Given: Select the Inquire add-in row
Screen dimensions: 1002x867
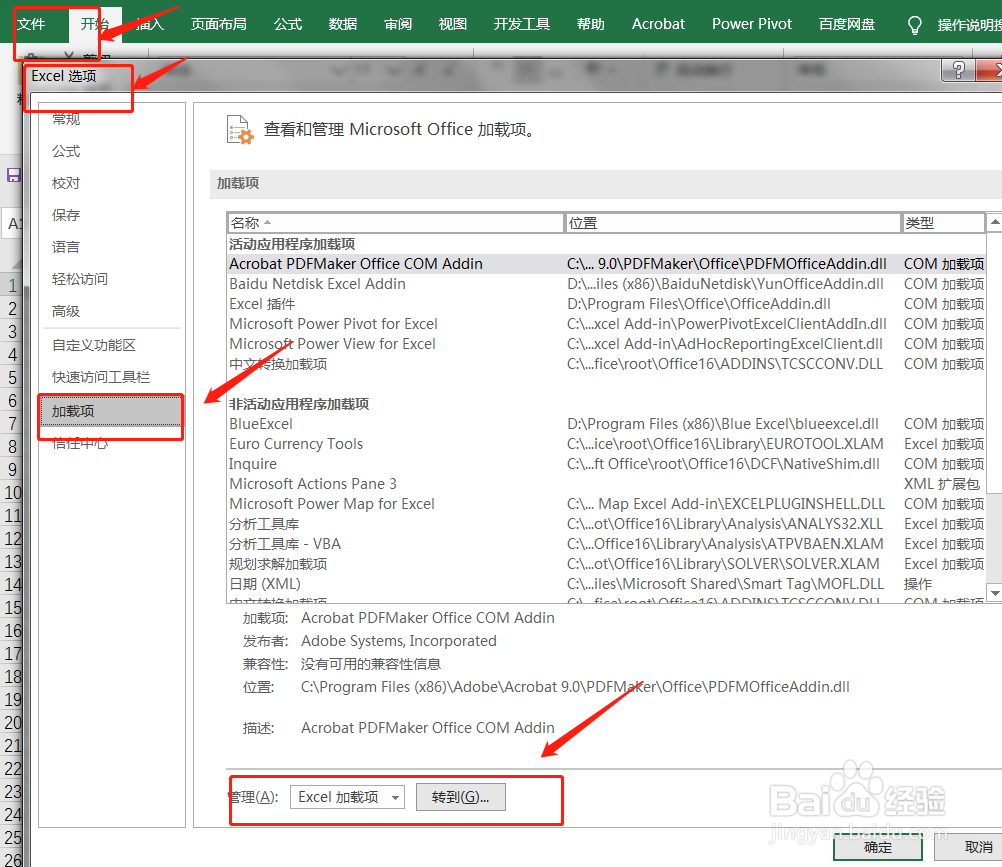Looking at the screenshot, I should 606,464.
